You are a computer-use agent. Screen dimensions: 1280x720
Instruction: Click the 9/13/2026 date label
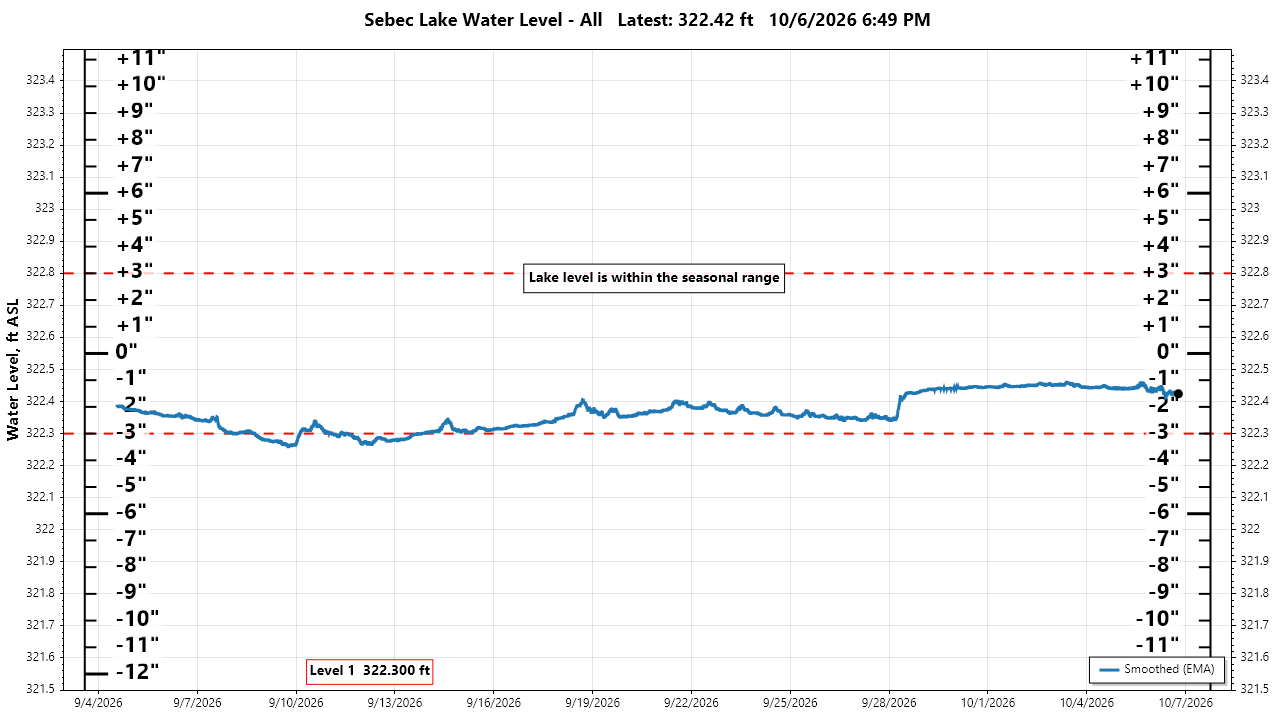396,703
